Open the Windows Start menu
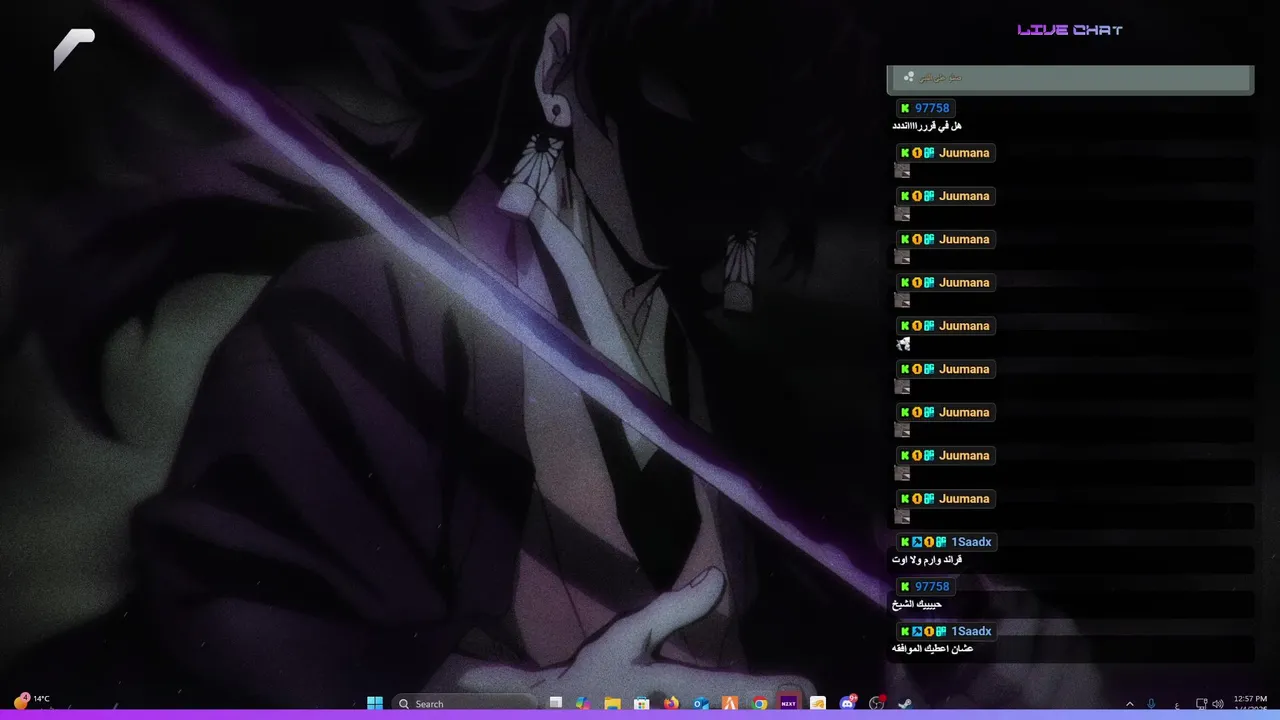Image resolution: width=1280 pixels, height=720 pixels. pos(375,703)
